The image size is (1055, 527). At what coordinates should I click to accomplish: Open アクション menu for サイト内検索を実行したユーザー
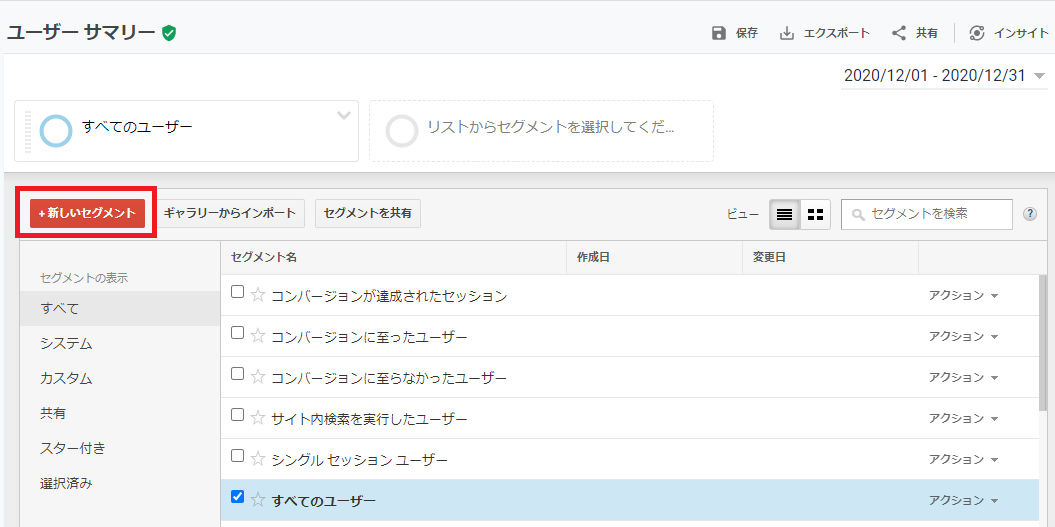tap(963, 419)
